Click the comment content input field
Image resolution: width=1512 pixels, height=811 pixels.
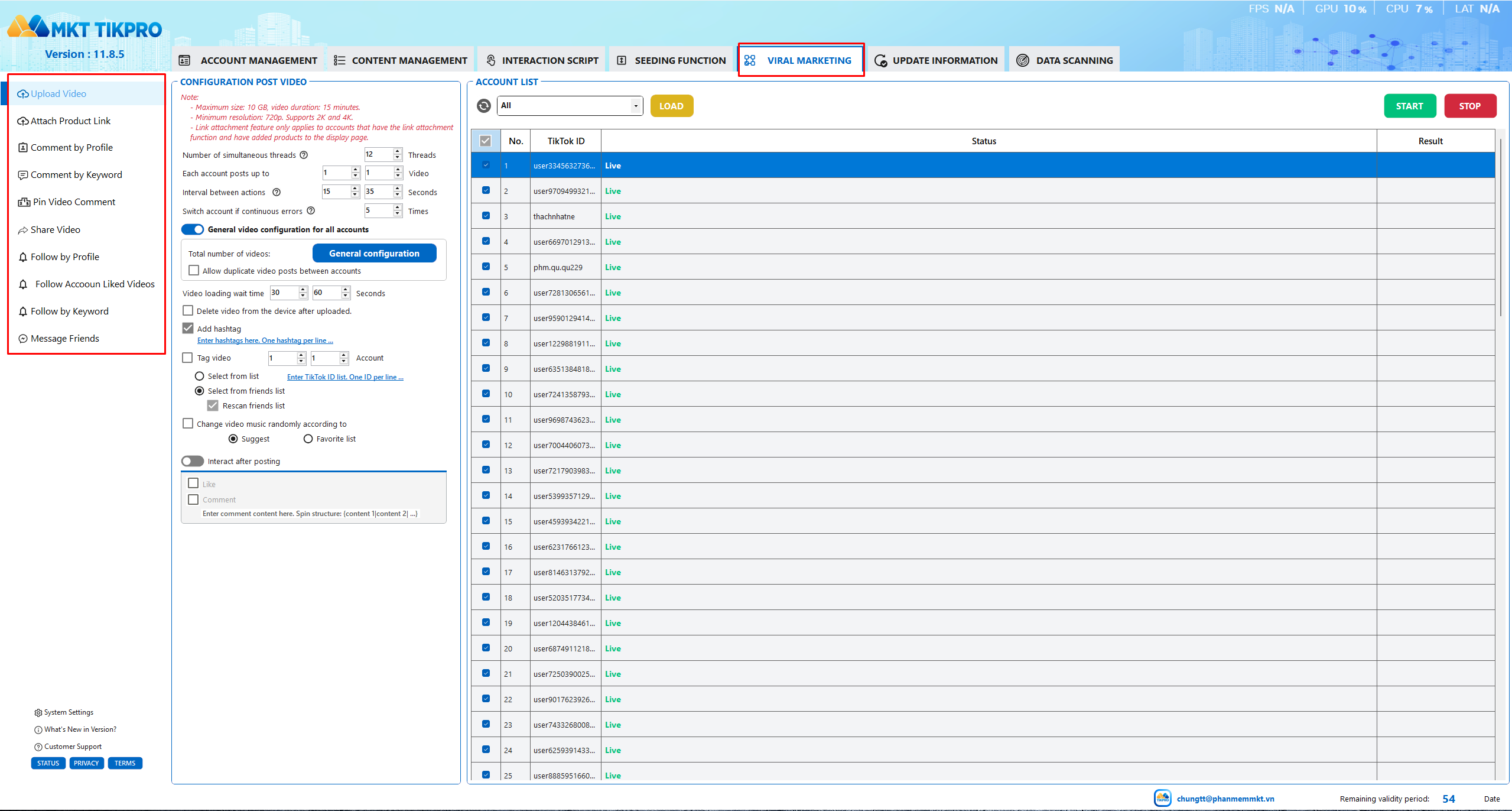click(310, 514)
